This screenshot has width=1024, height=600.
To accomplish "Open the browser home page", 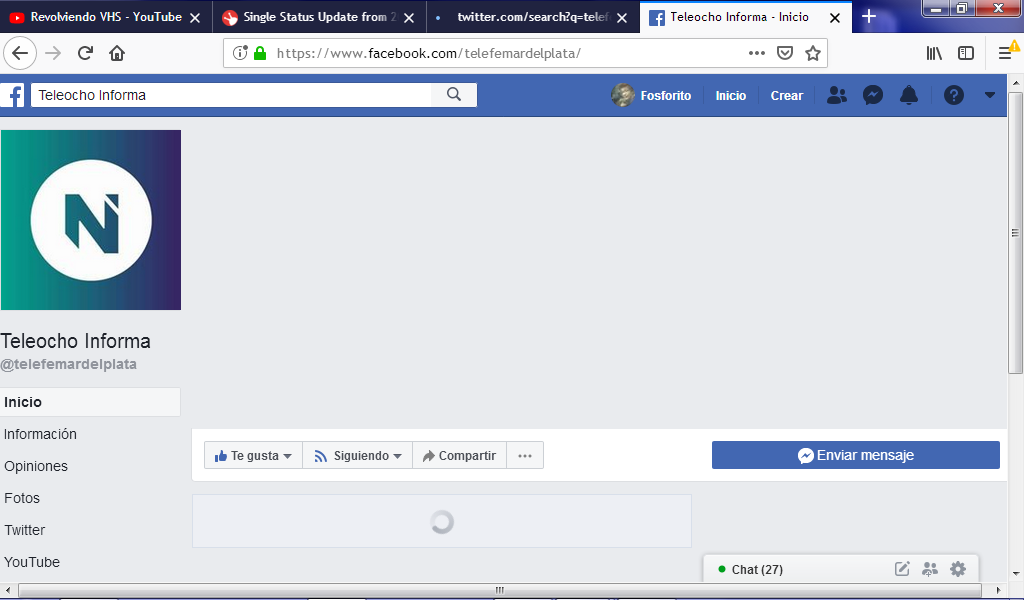I will coord(117,53).
